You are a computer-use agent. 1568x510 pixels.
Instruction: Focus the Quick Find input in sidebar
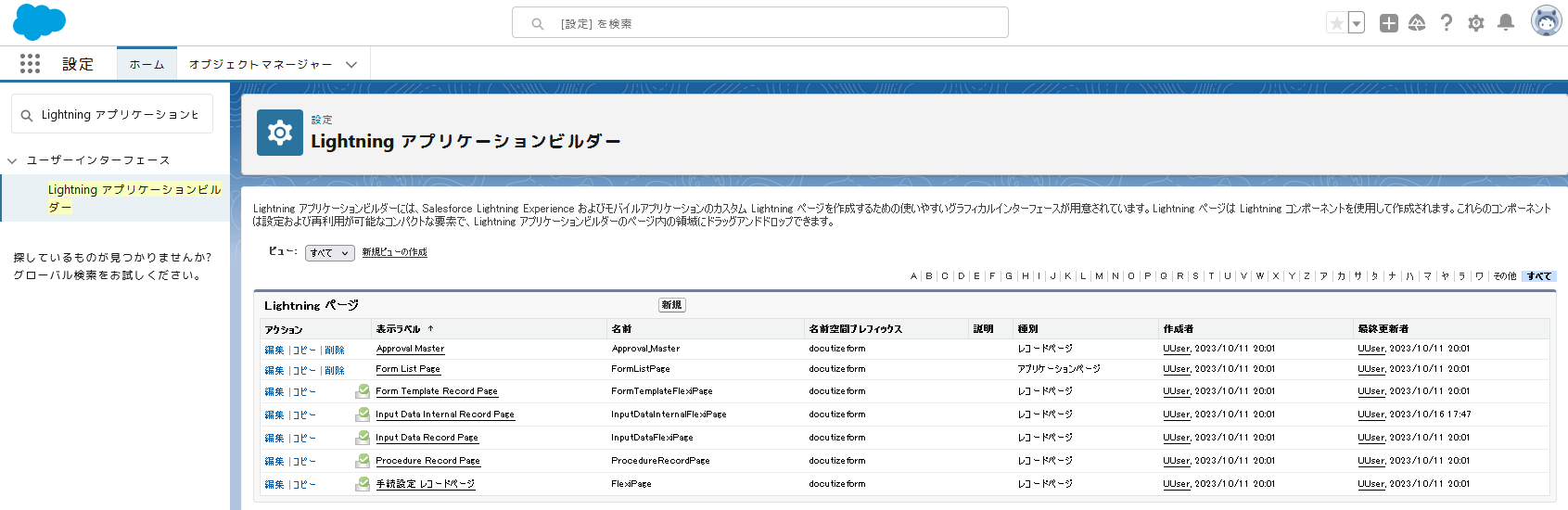112,114
